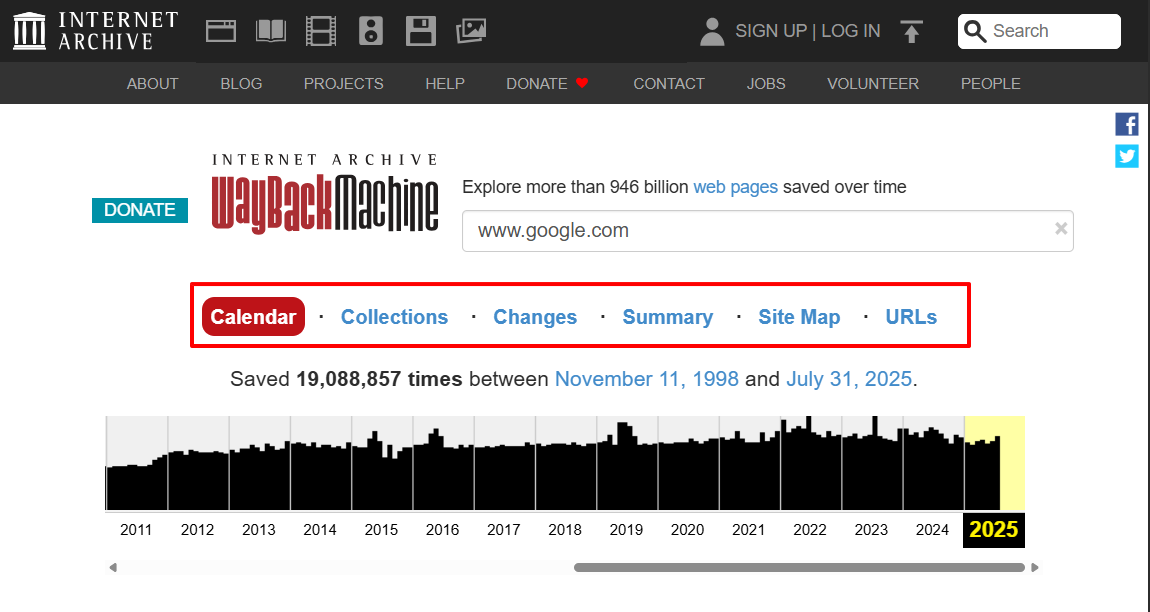Screen dimensions: 1150x612
Task: Follow the web pages link
Action: (x=736, y=187)
